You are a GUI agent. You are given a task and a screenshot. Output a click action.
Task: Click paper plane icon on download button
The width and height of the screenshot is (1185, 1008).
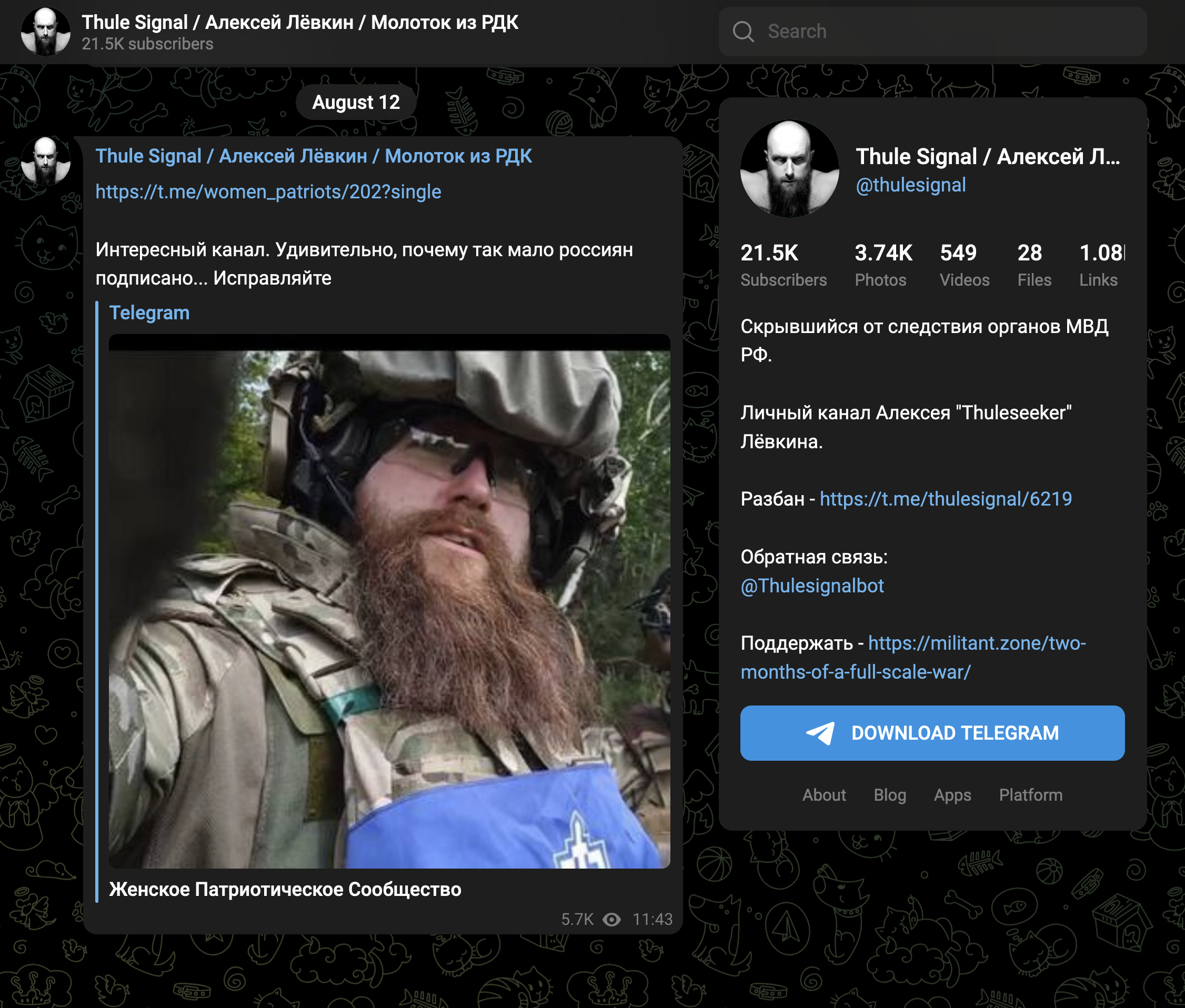(820, 733)
